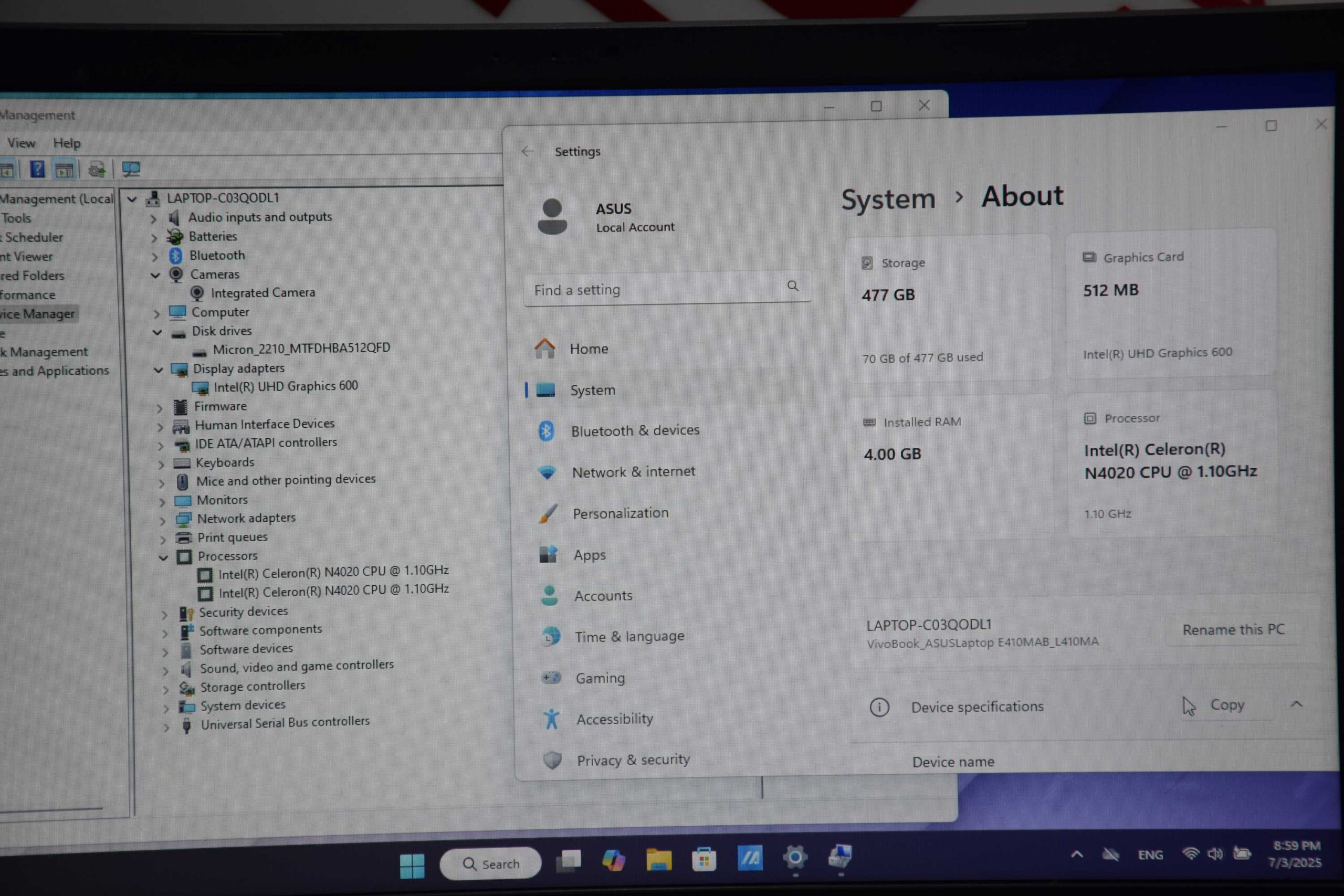This screenshot has width=1344, height=896.
Task: Click the Help icon in Computer Management toolbar
Action: point(37,169)
